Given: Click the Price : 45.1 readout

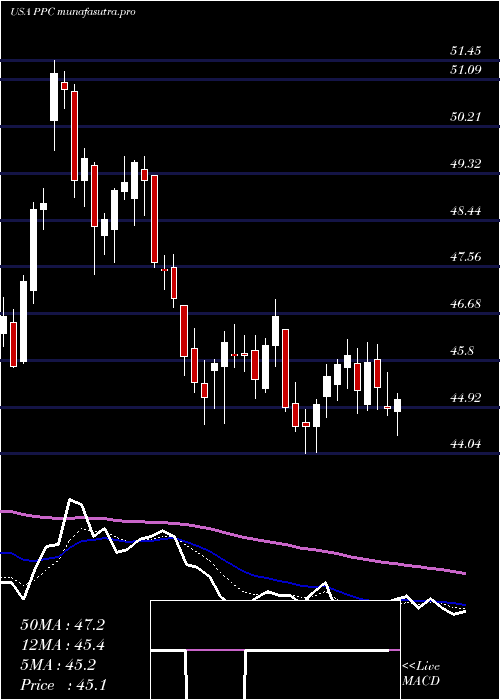Looking at the screenshot, I should pyautogui.click(x=62, y=685).
